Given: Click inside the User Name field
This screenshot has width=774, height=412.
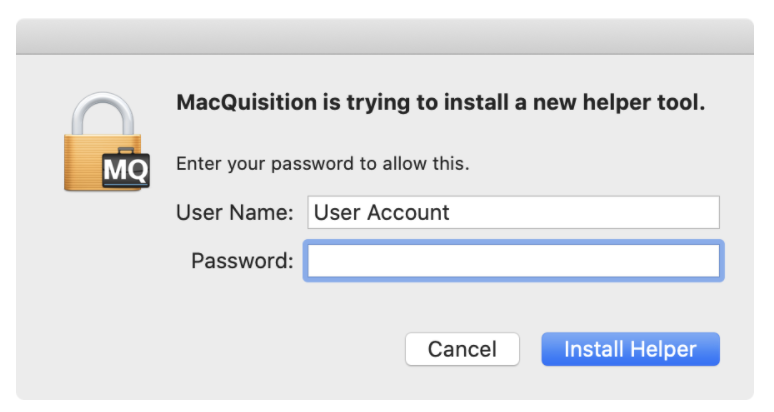Looking at the screenshot, I should coord(513,212).
